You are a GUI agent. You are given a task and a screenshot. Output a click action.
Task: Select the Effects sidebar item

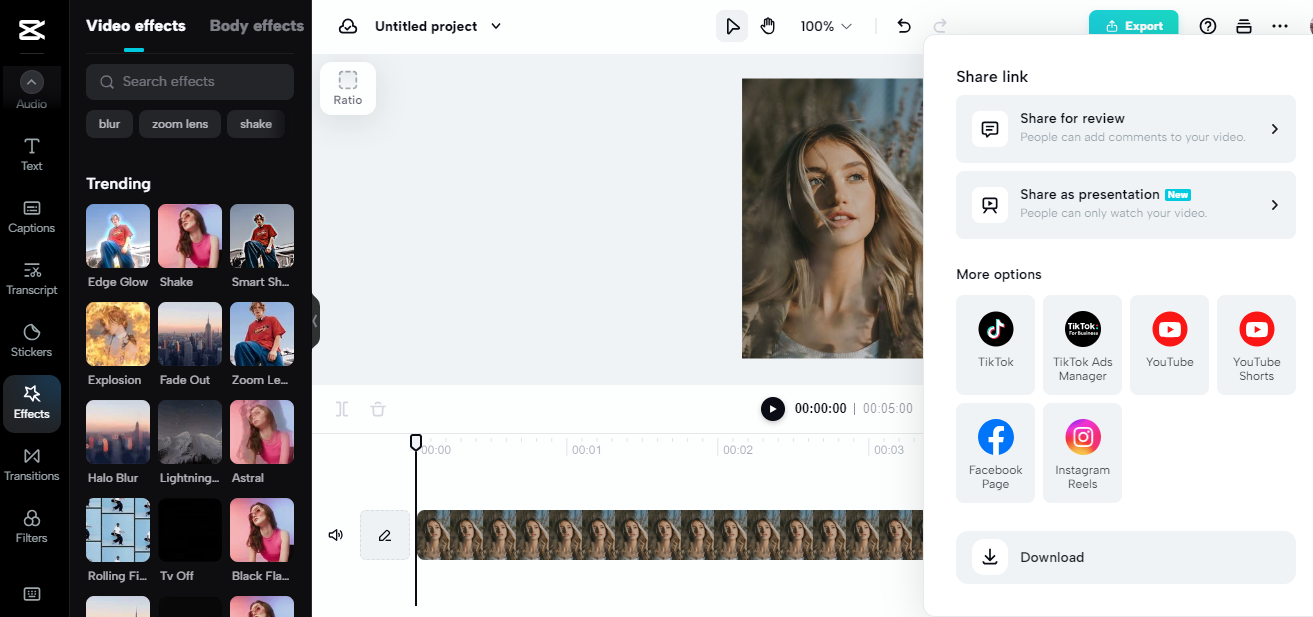point(32,402)
